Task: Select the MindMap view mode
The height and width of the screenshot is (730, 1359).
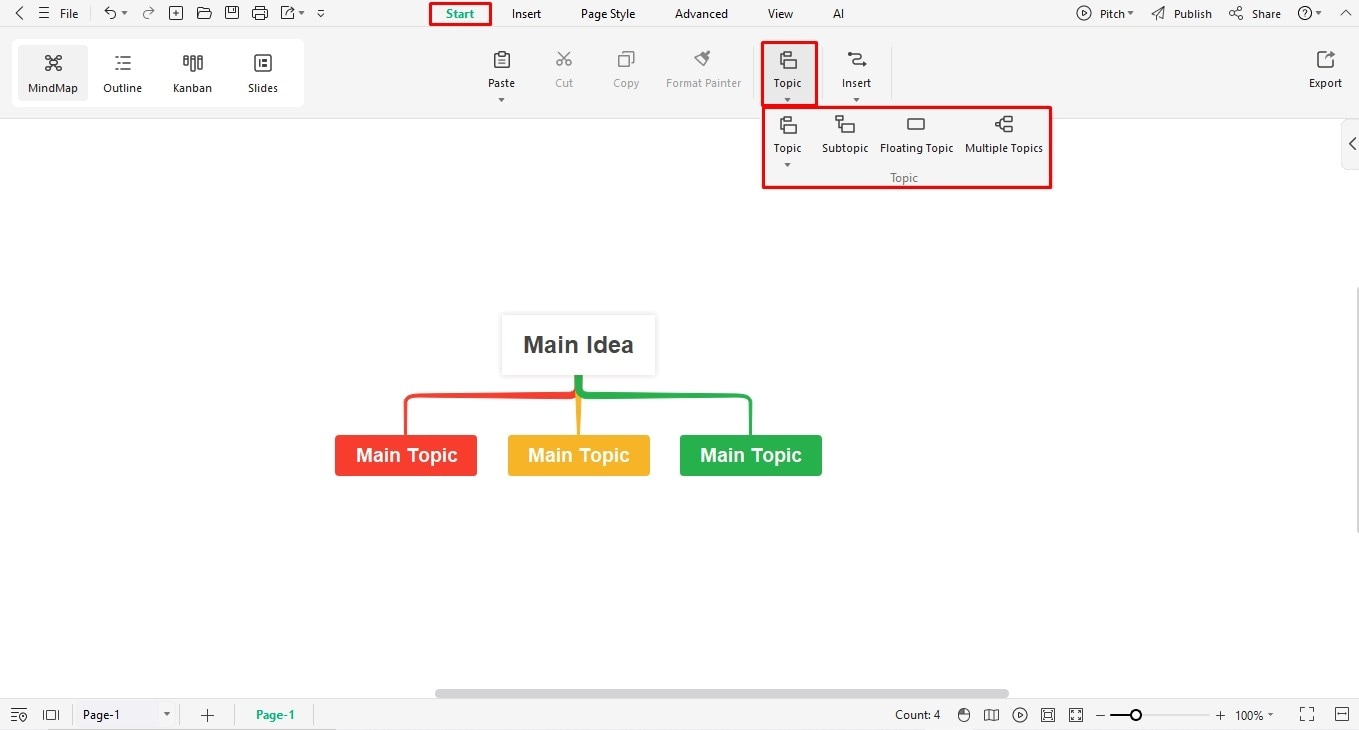Action: coord(53,73)
